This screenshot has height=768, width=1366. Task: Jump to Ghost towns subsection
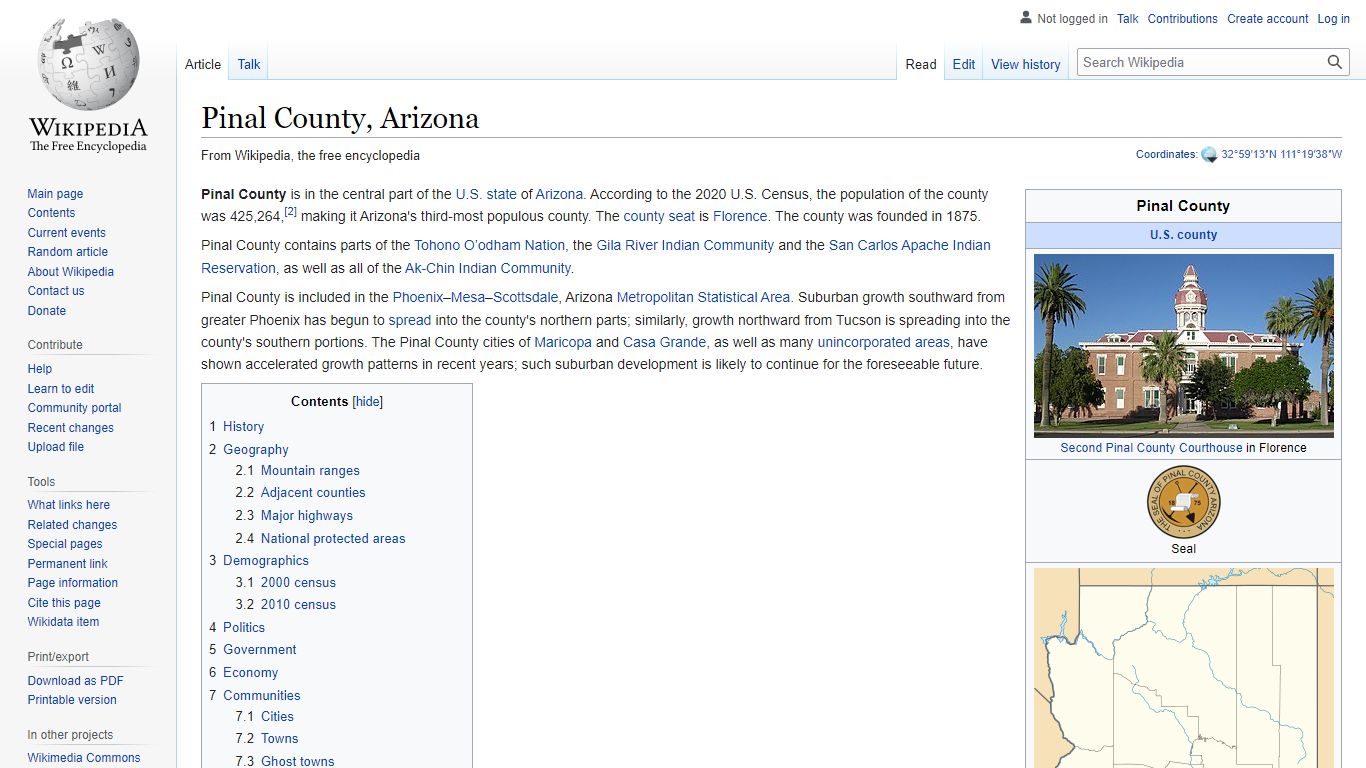pyautogui.click(x=298, y=761)
